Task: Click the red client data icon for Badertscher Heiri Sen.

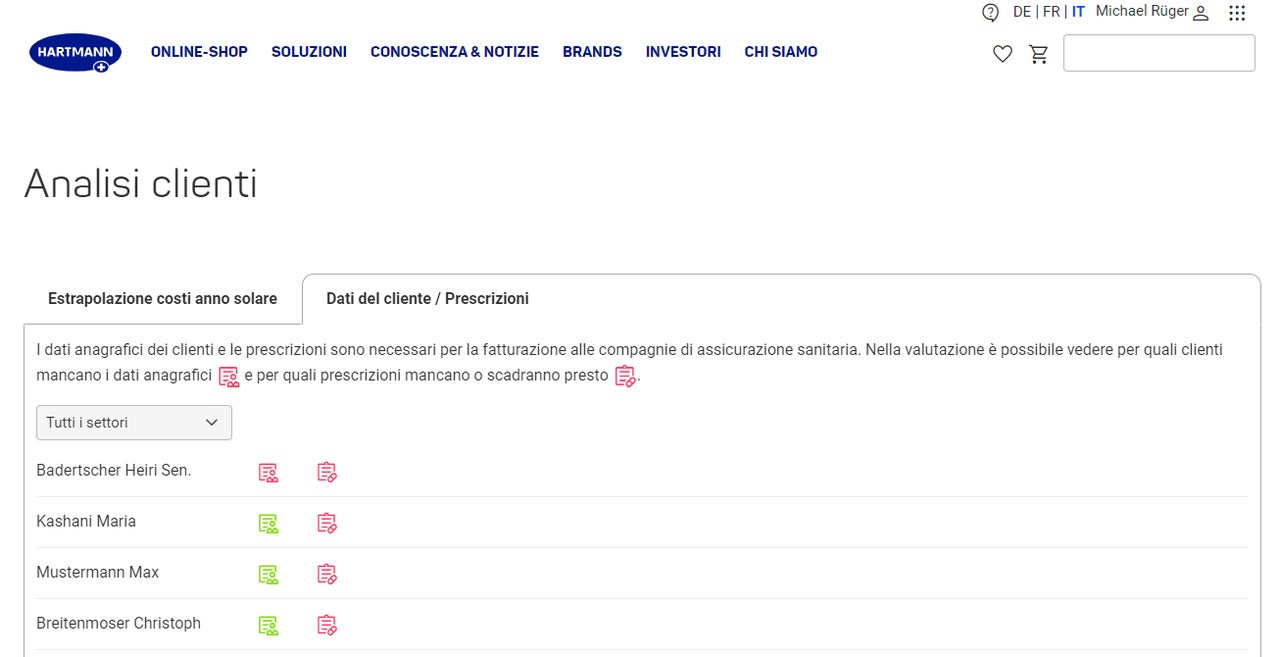Action: click(x=268, y=472)
